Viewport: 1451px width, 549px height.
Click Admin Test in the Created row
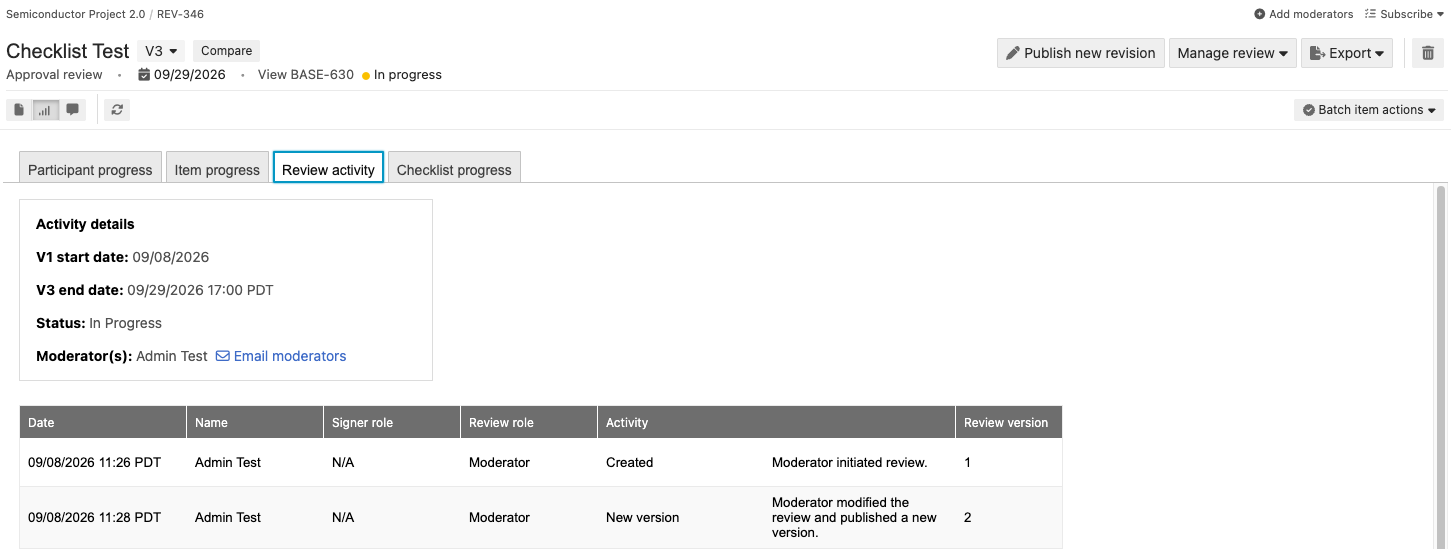coord(228,462)
